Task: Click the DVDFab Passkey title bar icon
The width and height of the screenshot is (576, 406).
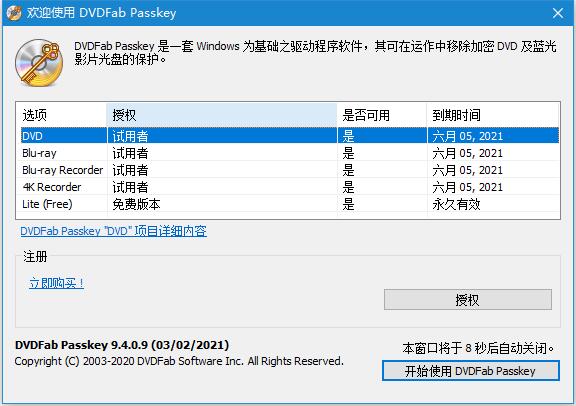Action: coord(14,13)
